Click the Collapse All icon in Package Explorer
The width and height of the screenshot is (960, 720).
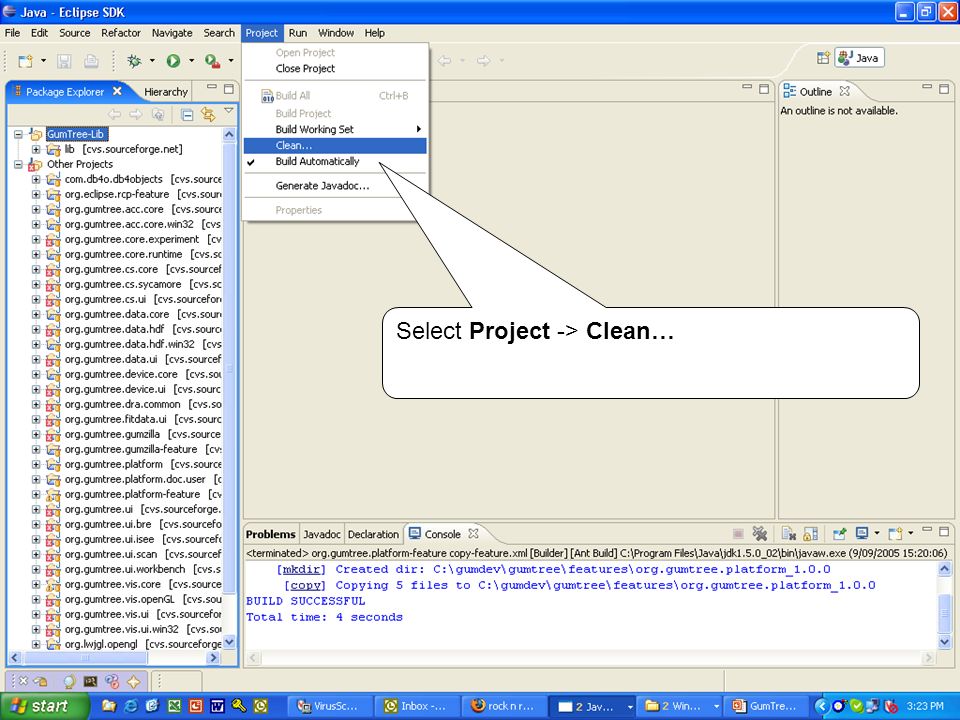(x=187, y=114)
